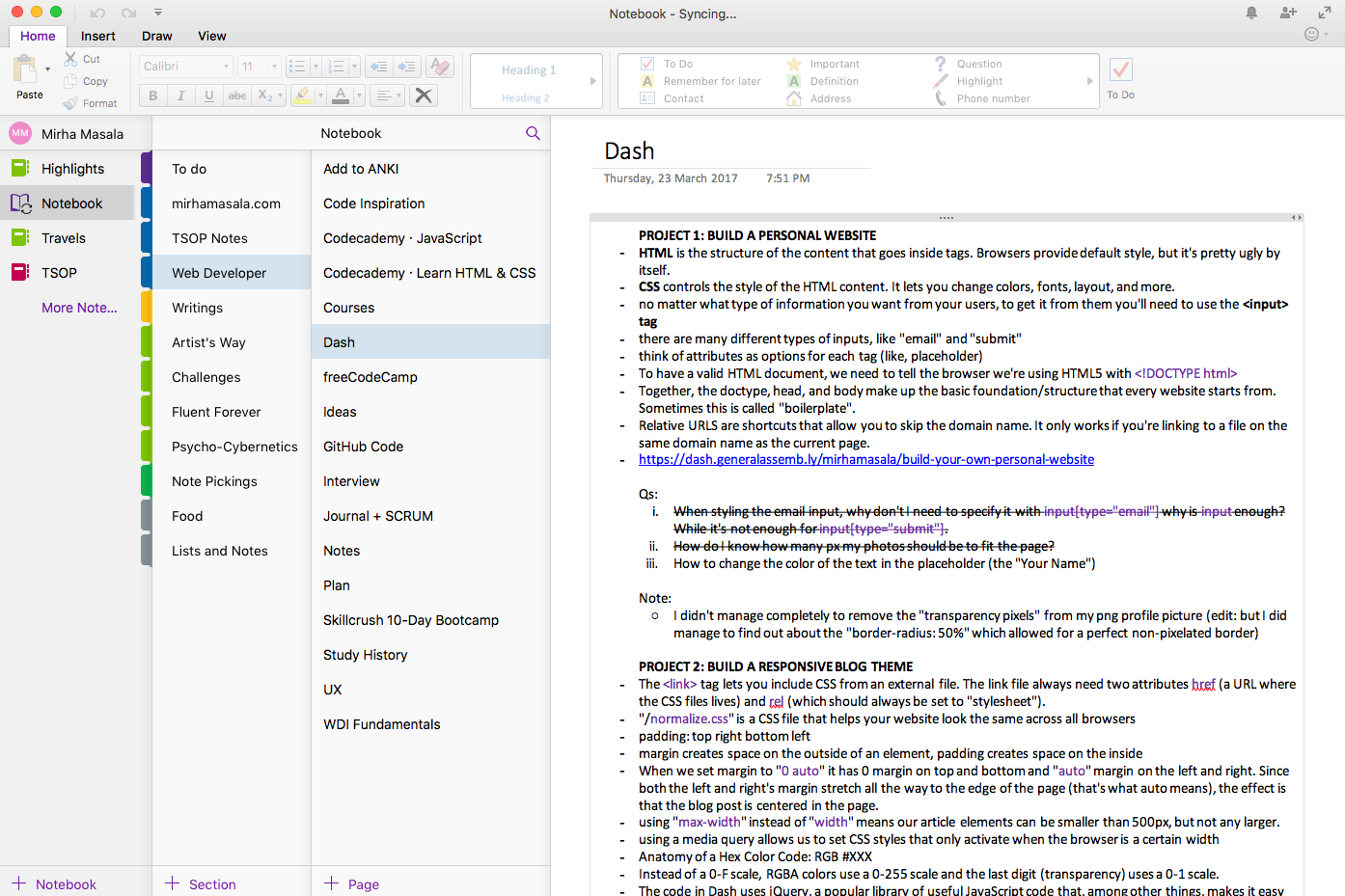Click the redo arrow
The width and height of the screenshot is (1345, 896).
pos(128,14)
